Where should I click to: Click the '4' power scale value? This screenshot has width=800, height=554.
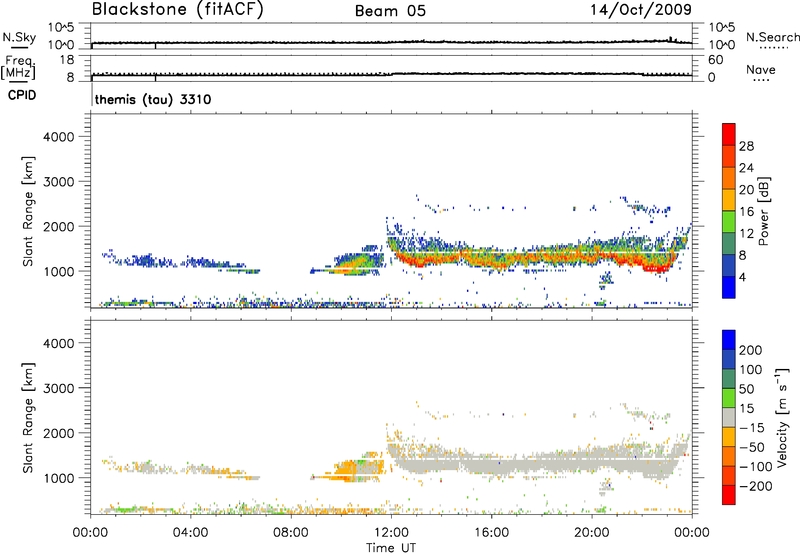coord(742,277)
